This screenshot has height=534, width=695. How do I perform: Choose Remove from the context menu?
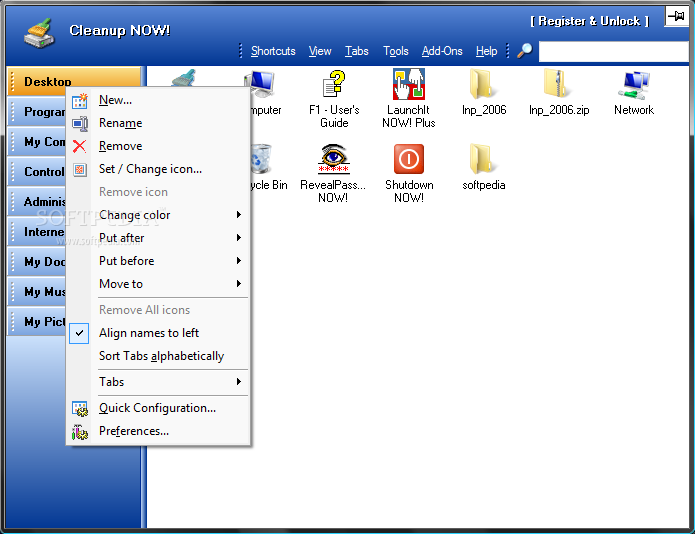click(159, 146)
